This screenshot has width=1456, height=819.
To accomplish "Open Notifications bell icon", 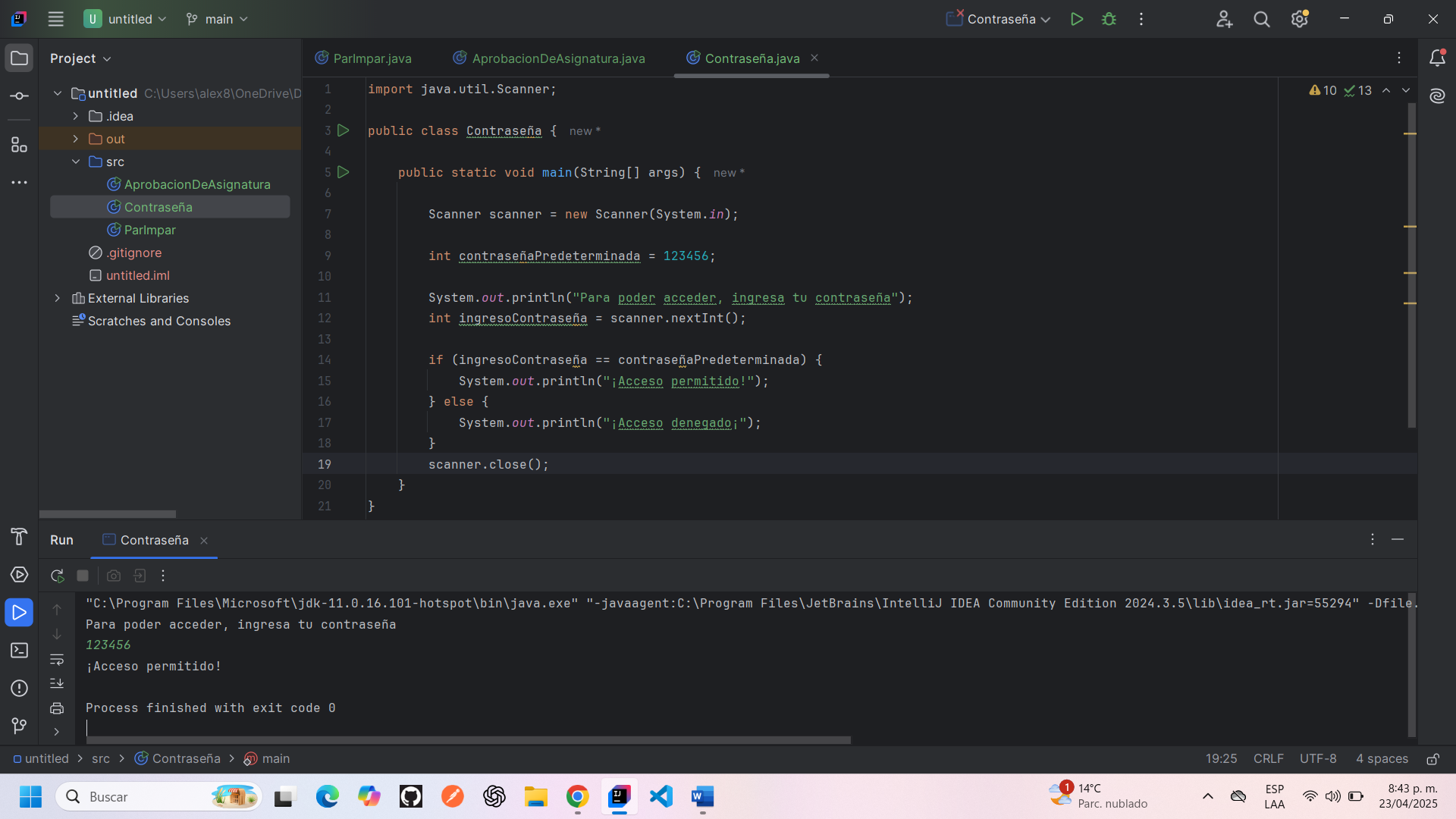I will [x=1437, y=58].
